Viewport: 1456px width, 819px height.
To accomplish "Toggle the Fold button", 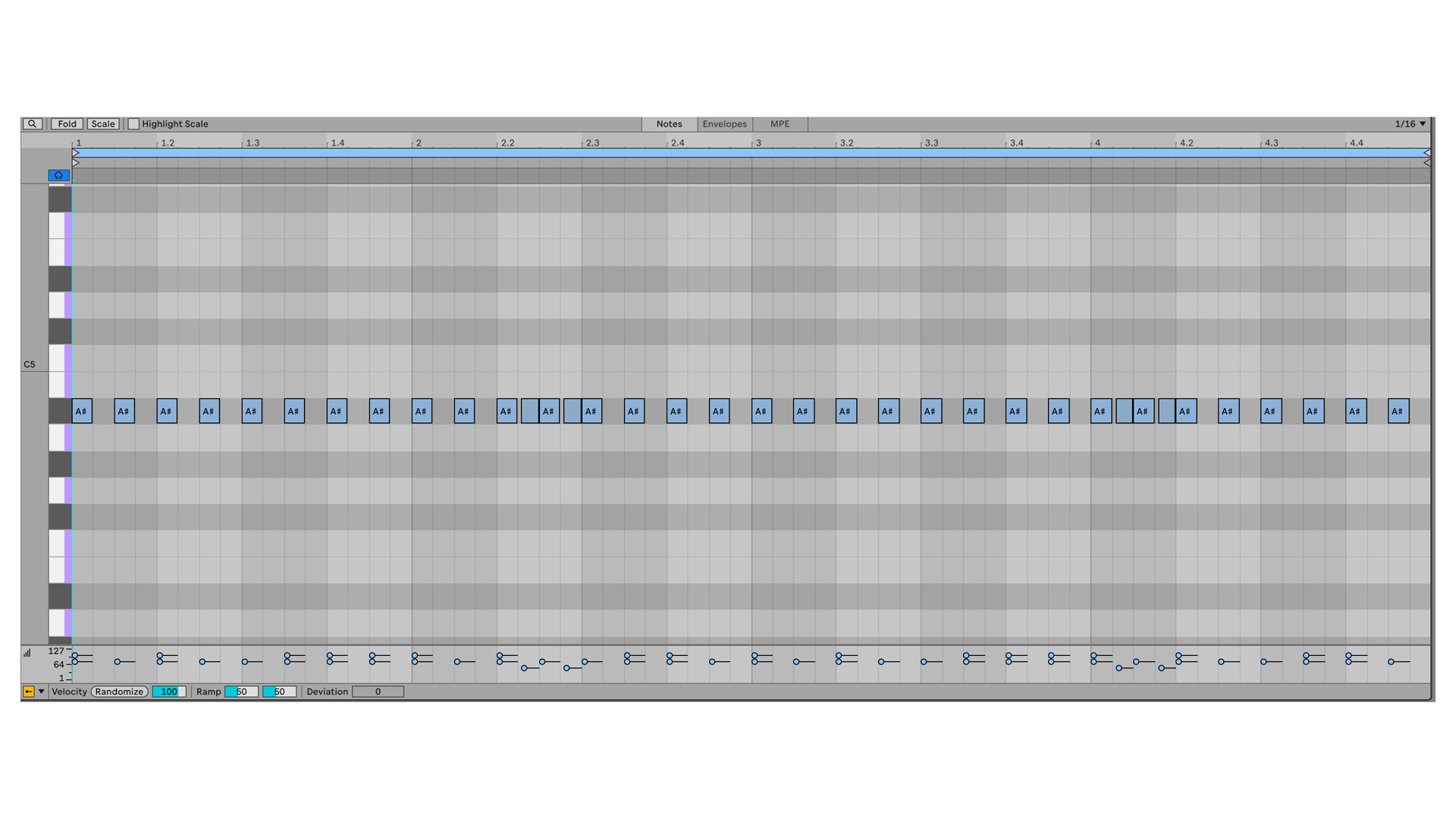I will pyautogui.click(x=67, y=124).
